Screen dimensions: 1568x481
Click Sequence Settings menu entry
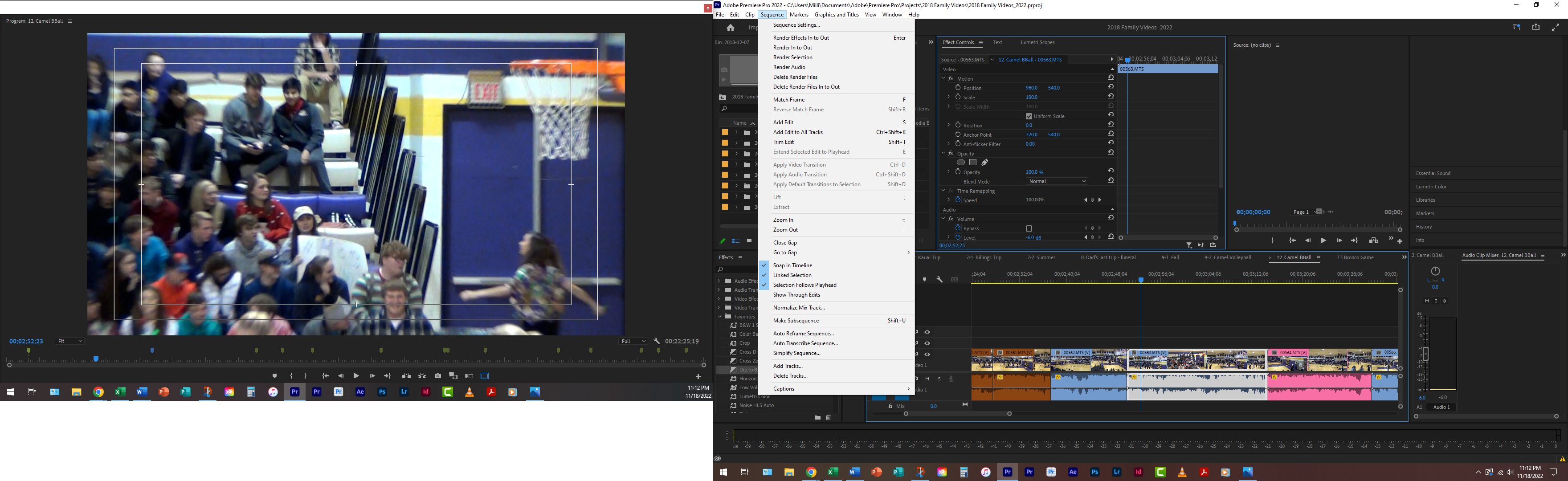(x=796, y=25)
